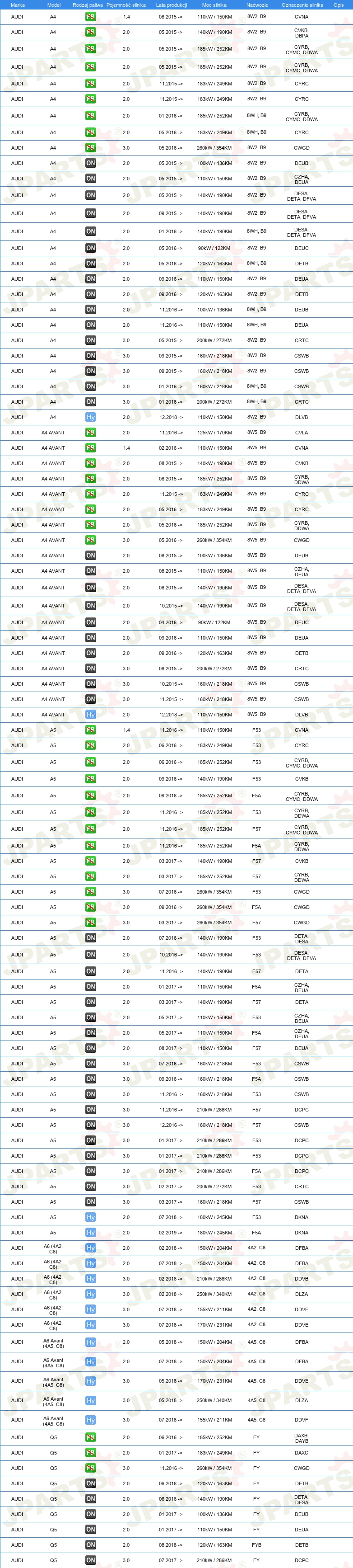Select diesel ON icon in A5 02.2017 CRTC row
The height and width of the screenshot is (1568, 353).
pyautogui.click(x=91, y=1187)
